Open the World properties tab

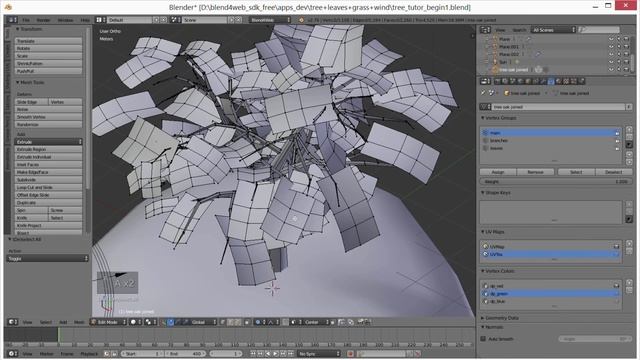(x=520, y=82)
